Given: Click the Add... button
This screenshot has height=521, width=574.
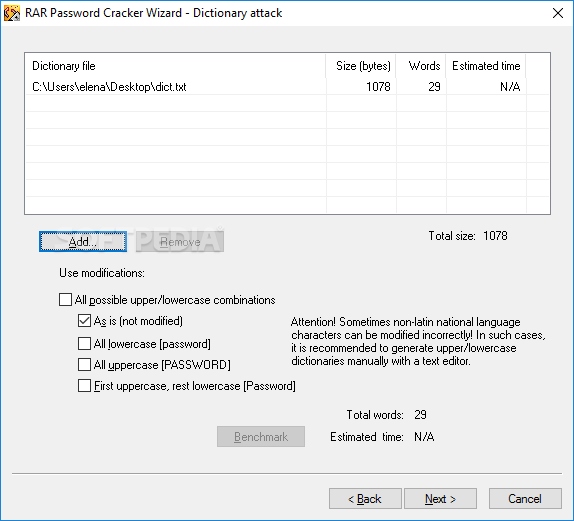Looking at the screenshot, I should click(83, 242).
